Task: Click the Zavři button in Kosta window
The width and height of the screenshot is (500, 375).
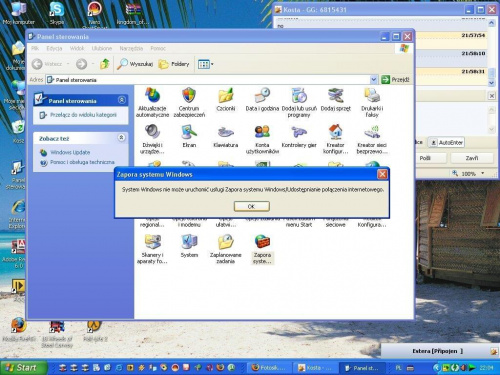Action: [x=472, y=158]
